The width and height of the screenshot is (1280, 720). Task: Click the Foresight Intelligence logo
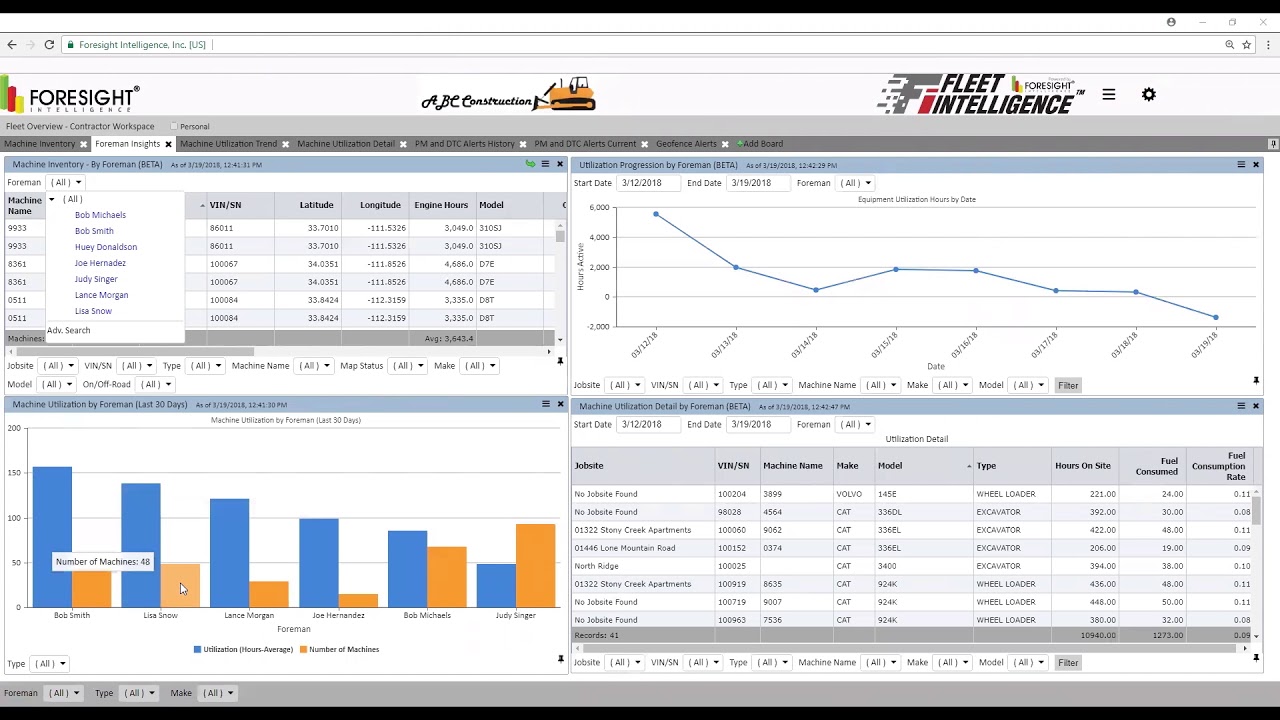click(70, 97)
